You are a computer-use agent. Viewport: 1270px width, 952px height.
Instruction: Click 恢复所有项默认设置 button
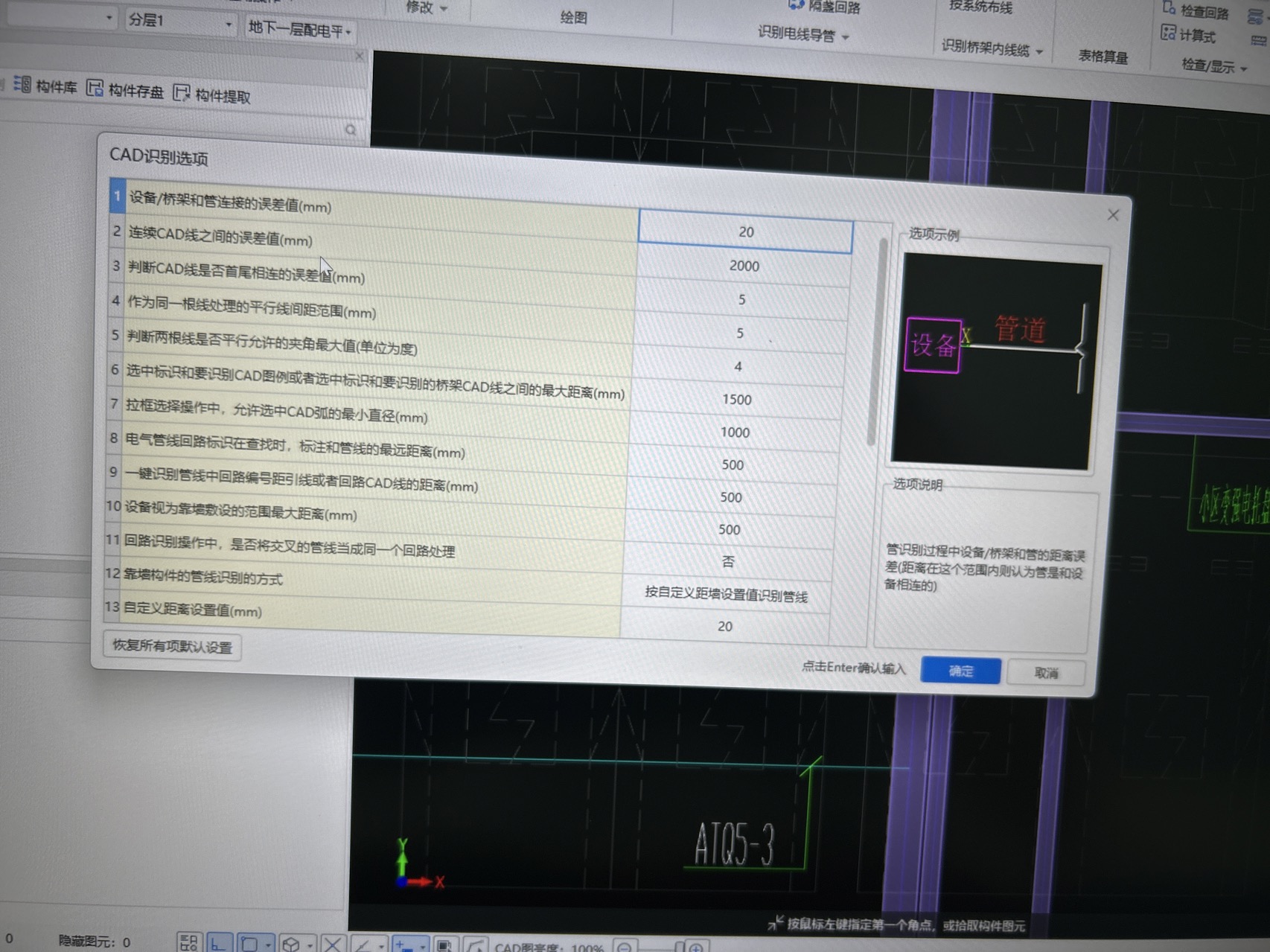click(172, 646)
